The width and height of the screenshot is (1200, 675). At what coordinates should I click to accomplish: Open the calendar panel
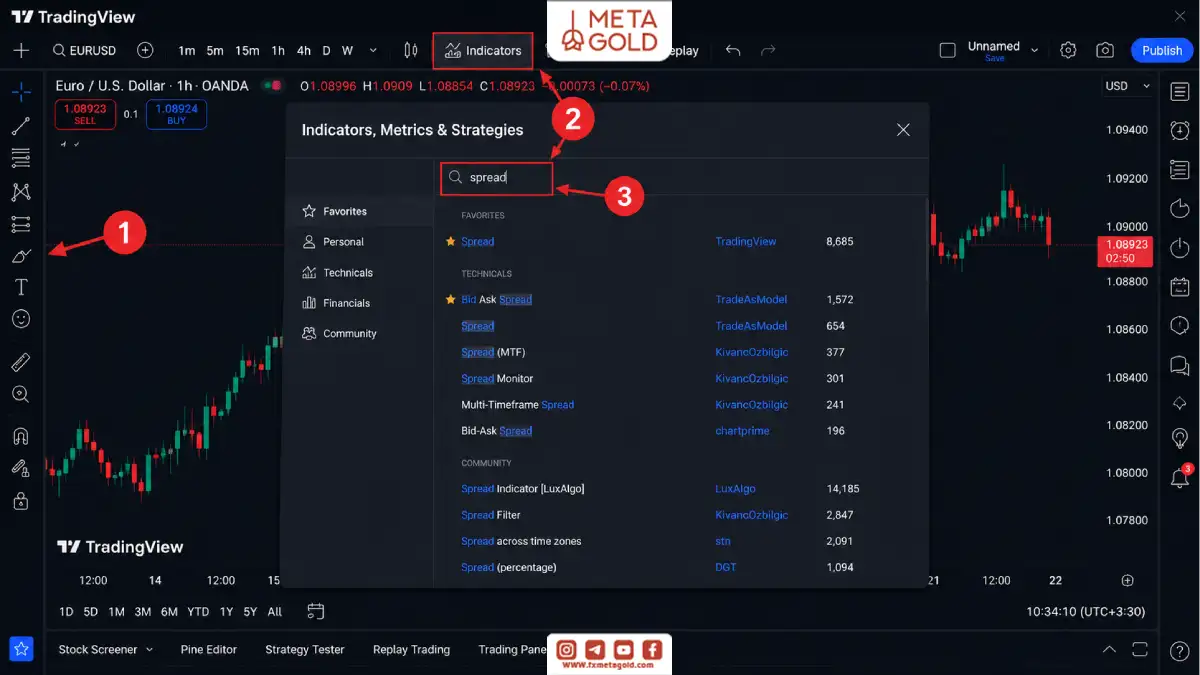tap(1179, 286)
